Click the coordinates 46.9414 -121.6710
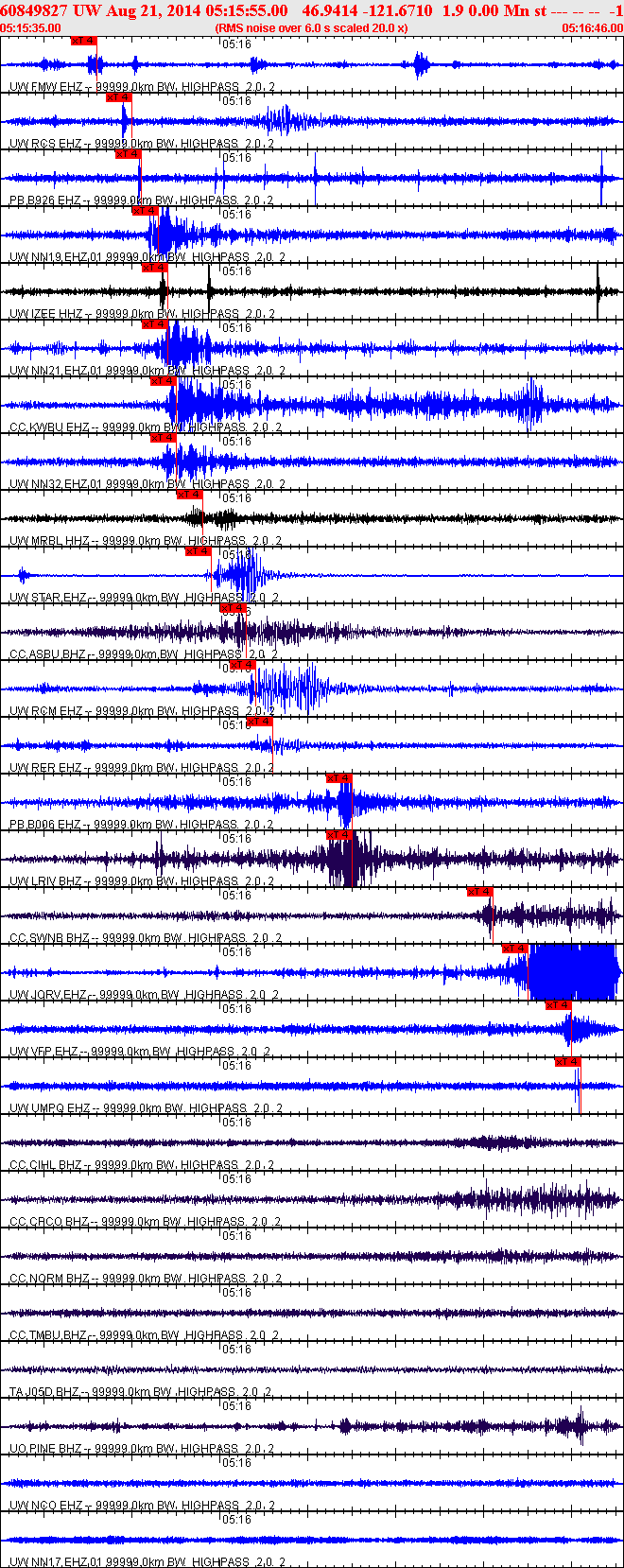 (x=367, y=10)
